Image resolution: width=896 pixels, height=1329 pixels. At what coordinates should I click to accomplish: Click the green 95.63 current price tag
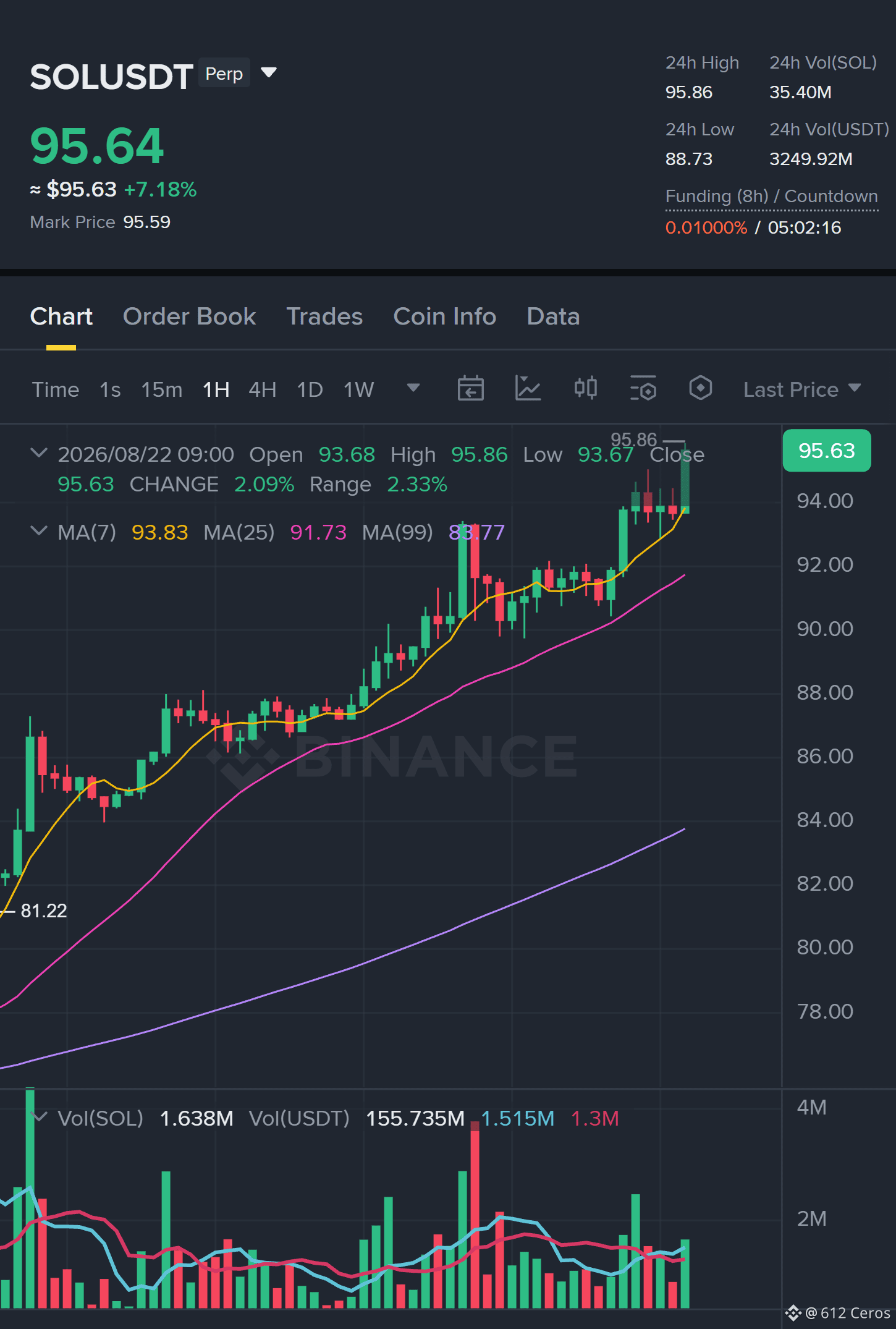[827, 451]
